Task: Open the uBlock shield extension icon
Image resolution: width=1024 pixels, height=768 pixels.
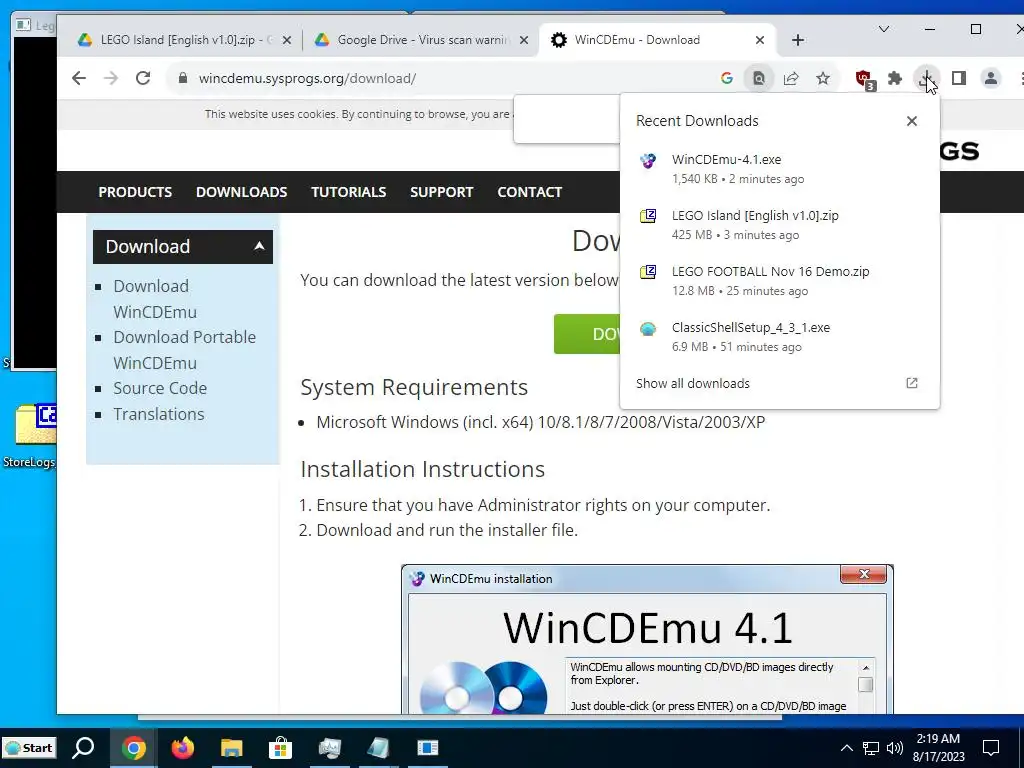Action: 865,80
